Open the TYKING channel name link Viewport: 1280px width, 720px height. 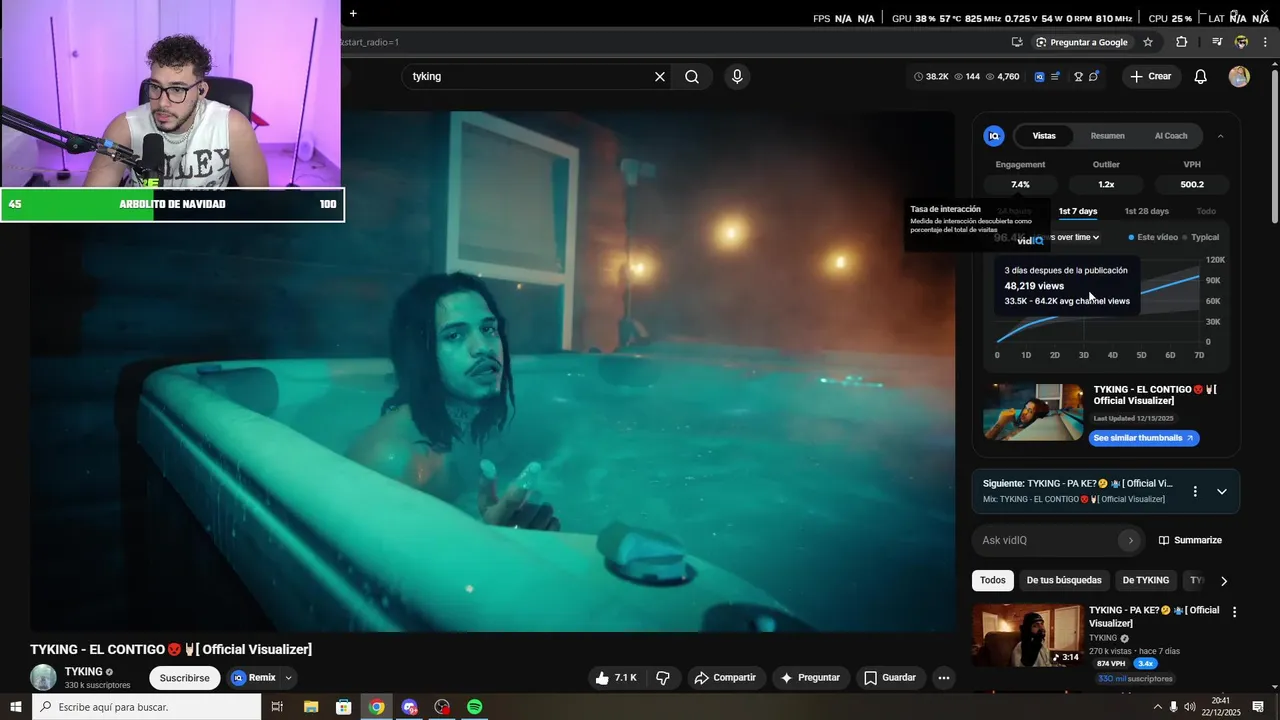pos(84,672)
